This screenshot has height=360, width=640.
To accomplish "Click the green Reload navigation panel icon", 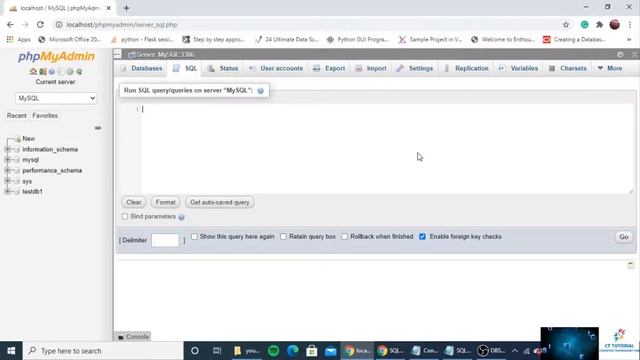I will tap(79, 71).
